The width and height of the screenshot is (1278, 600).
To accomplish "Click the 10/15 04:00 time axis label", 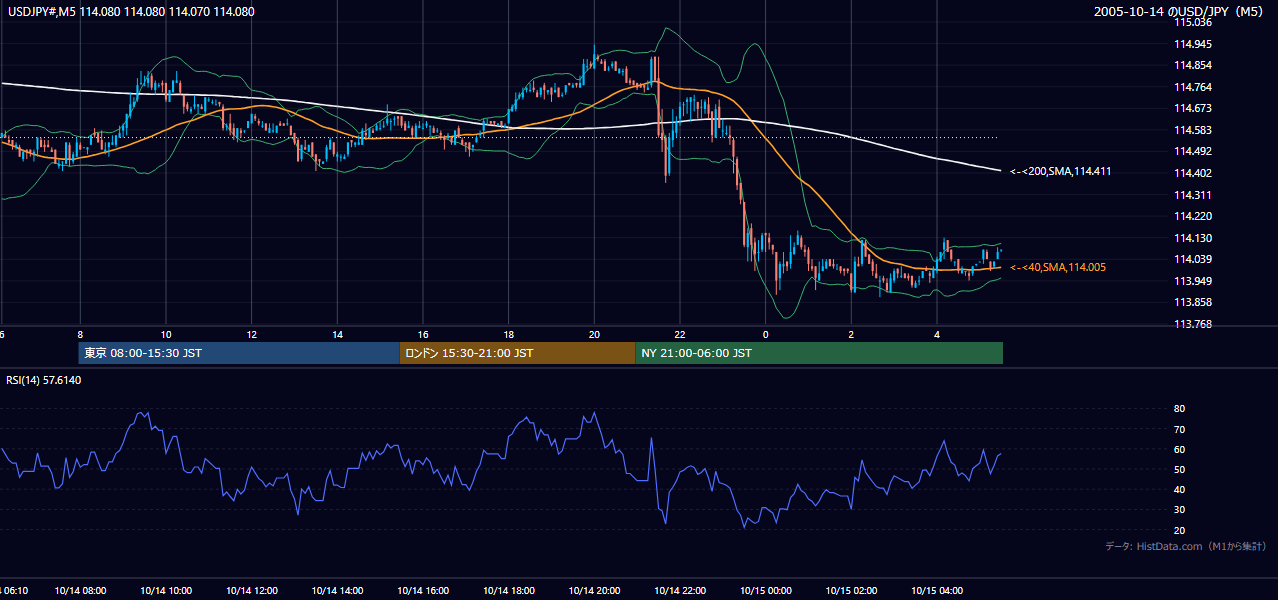I will pos(937,591).
